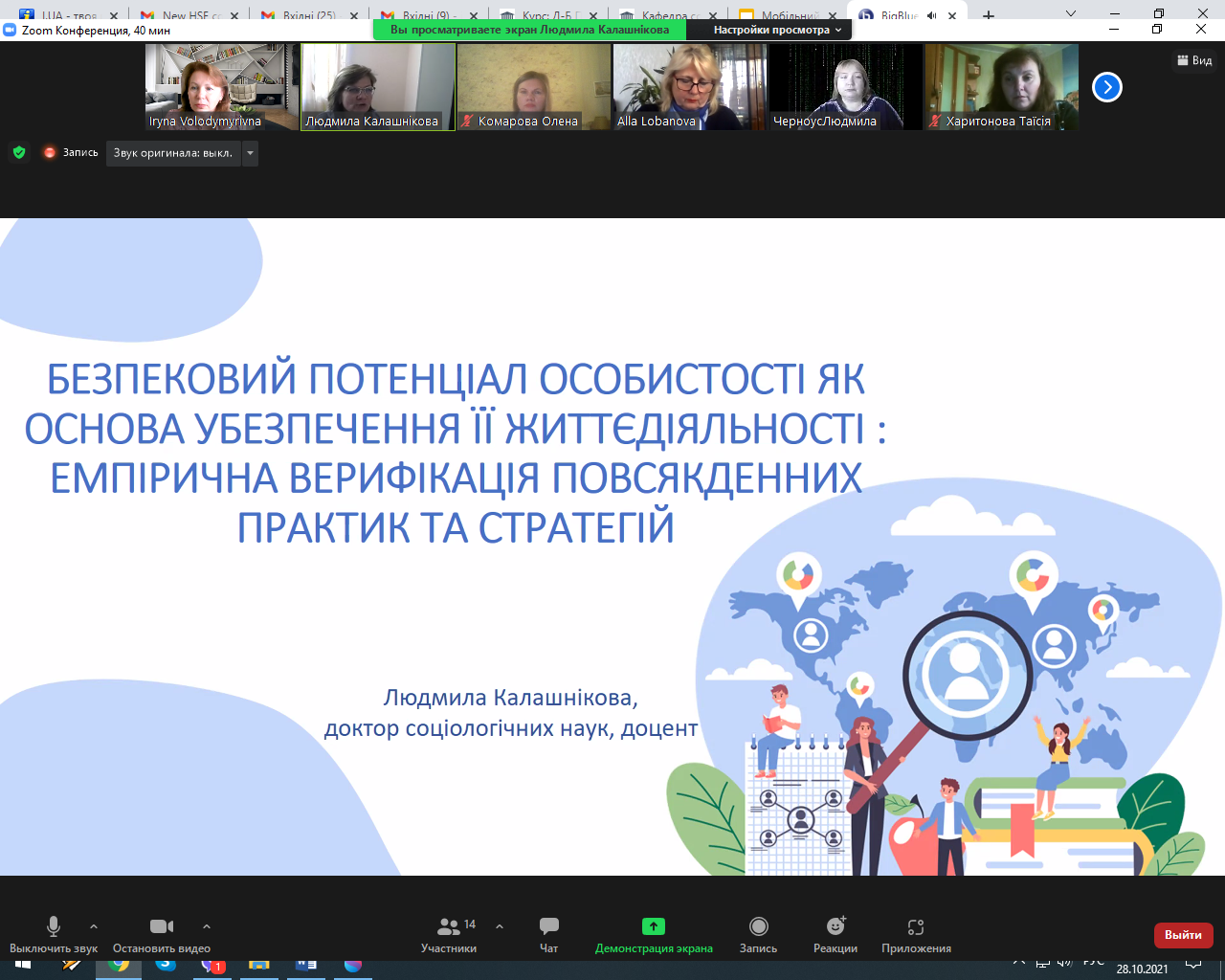Open Windows notification center icon
Viewport: 1225px width, 980px height.
(1194, 967)
